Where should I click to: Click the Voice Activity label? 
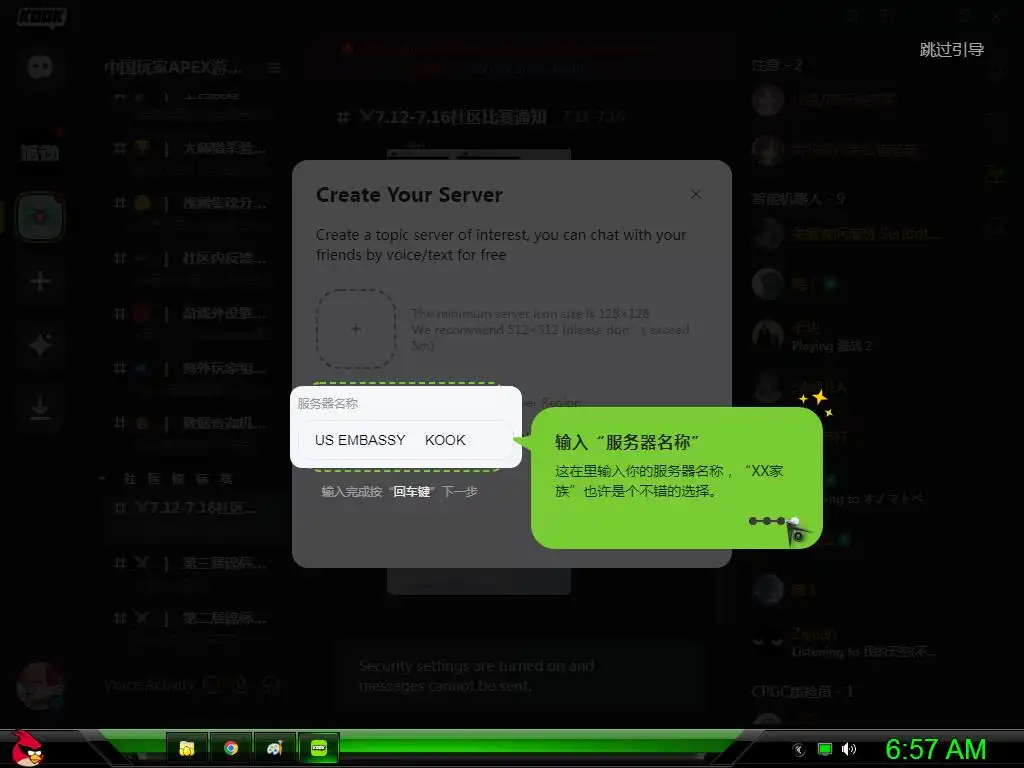click(149, 685)
